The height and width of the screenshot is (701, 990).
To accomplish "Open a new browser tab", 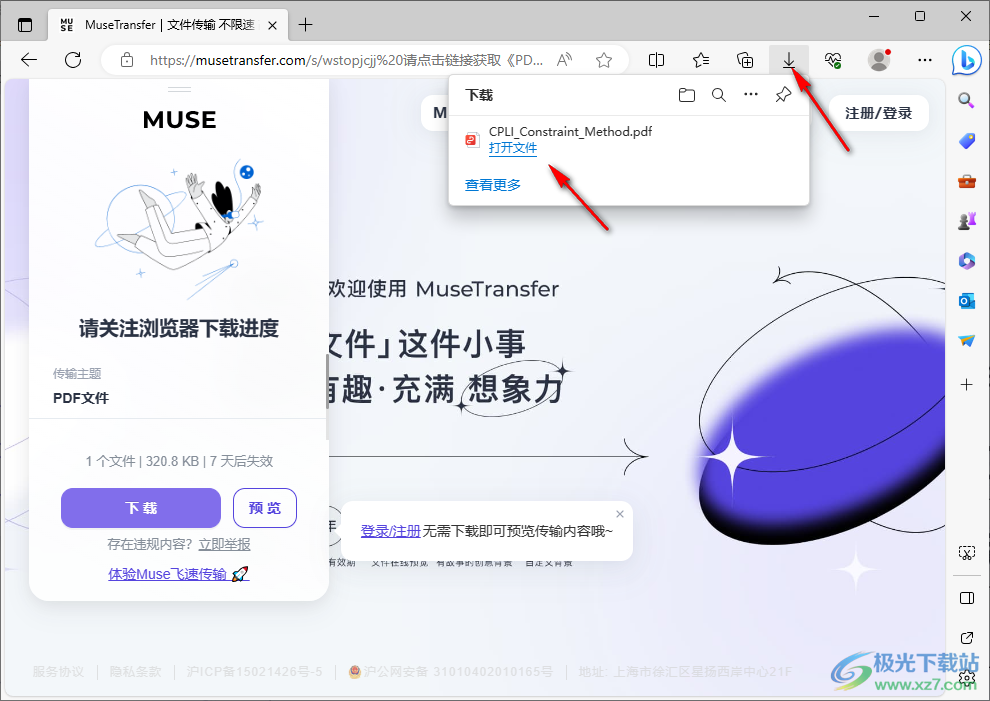I will pyautogui.click(x=305, y=24).
